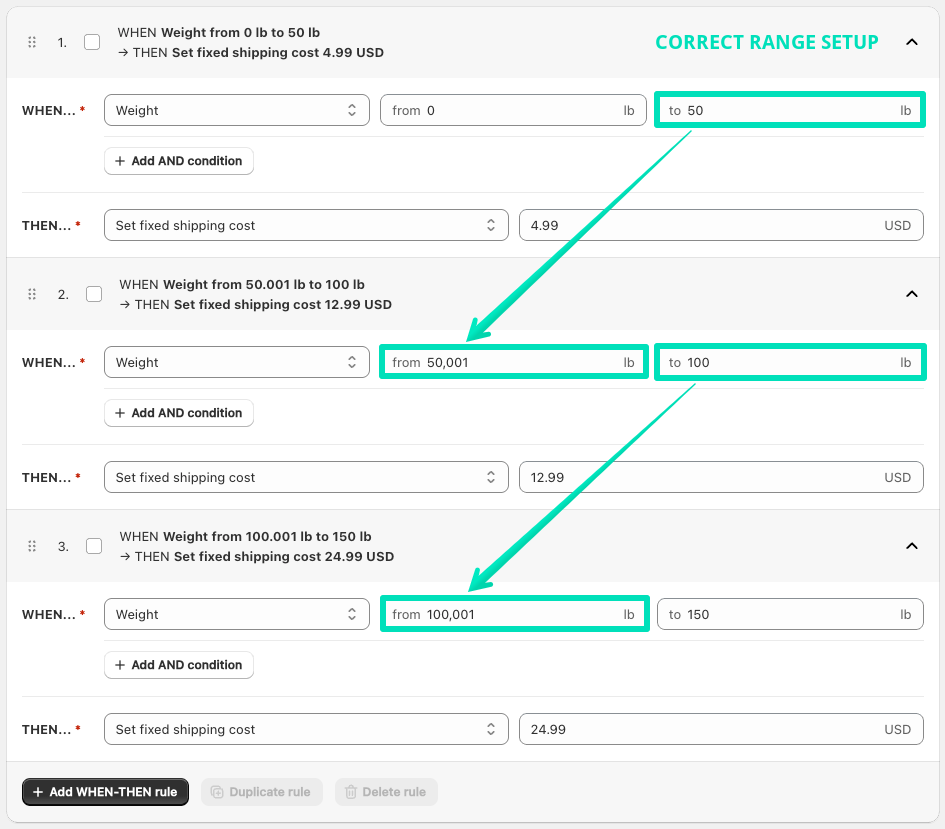Click the 4.99 USD cost field in rule 1
This screenshot has width=945, height=829.
(721, 225)
